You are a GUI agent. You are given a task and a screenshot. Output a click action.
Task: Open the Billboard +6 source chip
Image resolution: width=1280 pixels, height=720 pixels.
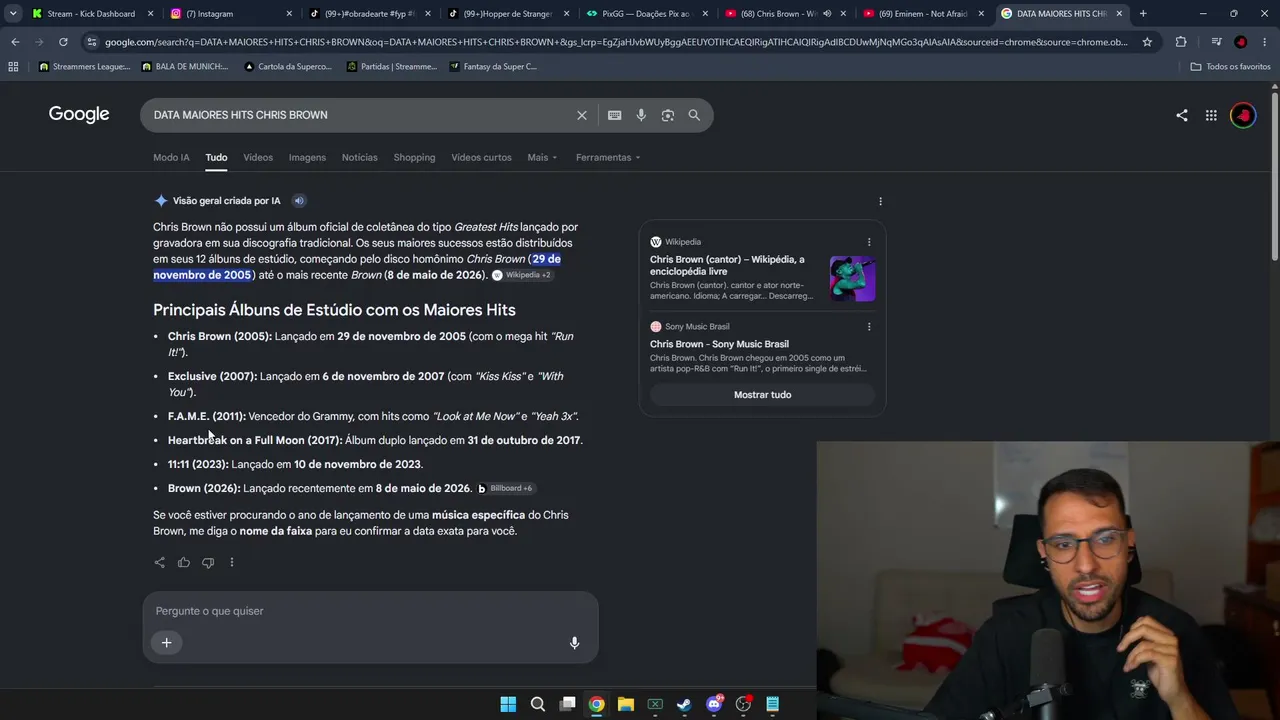(x=506, y=489)
